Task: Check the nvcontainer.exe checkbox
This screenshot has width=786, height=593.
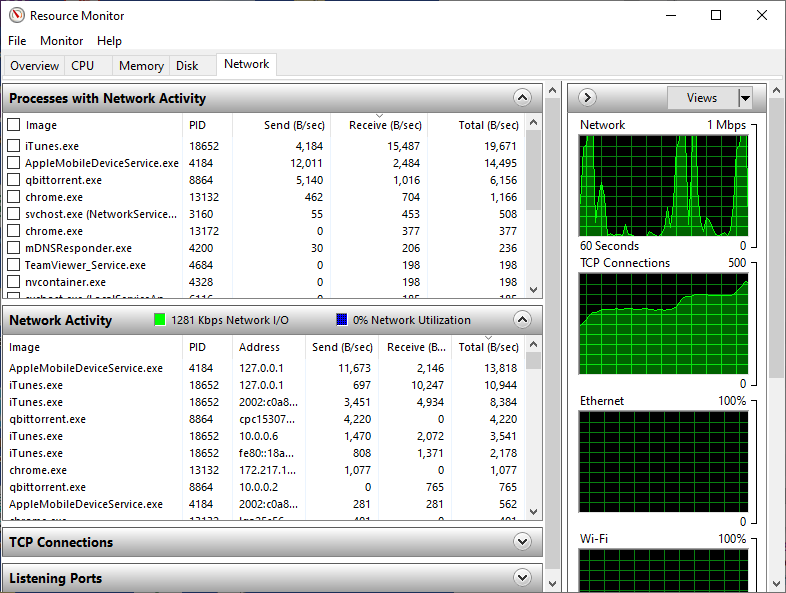Action: click(14, 282)
